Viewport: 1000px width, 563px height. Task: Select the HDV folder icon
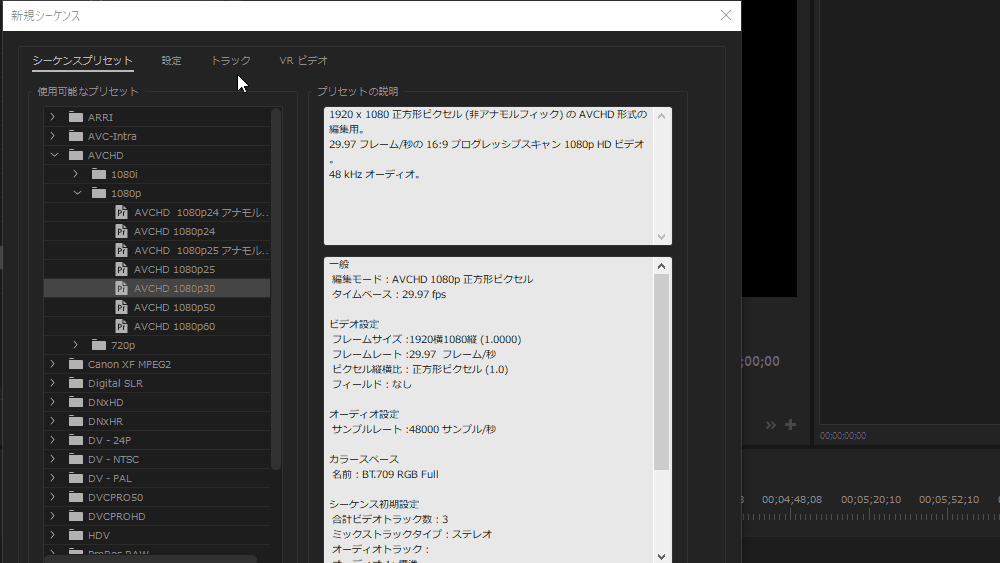coord(76,535)
